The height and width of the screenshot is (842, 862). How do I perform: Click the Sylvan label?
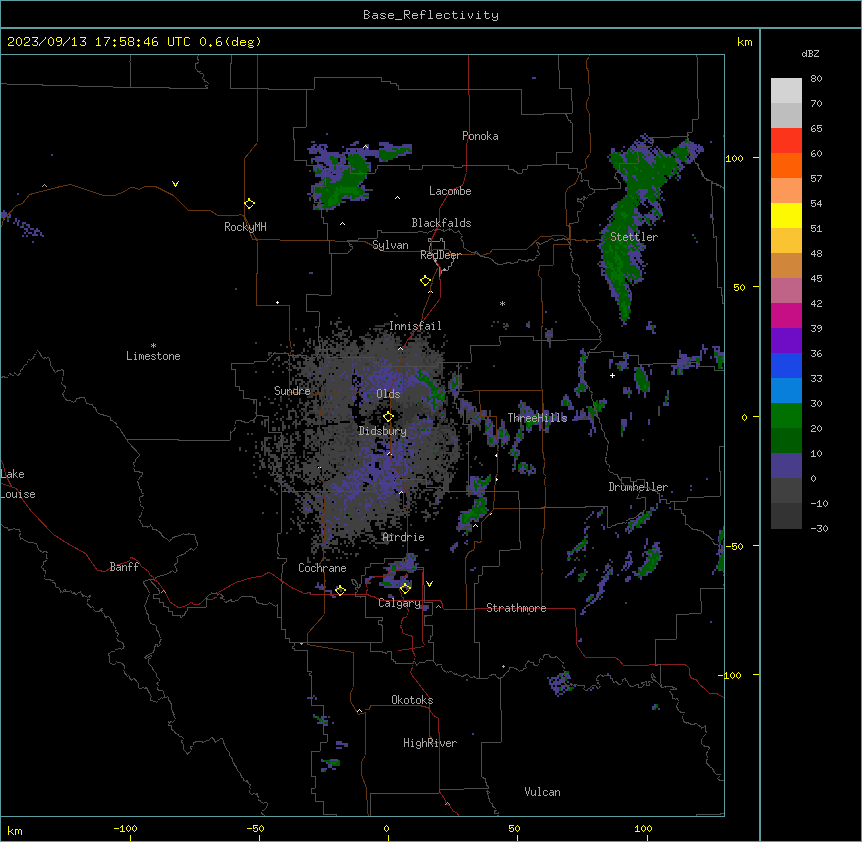point(390,245)
